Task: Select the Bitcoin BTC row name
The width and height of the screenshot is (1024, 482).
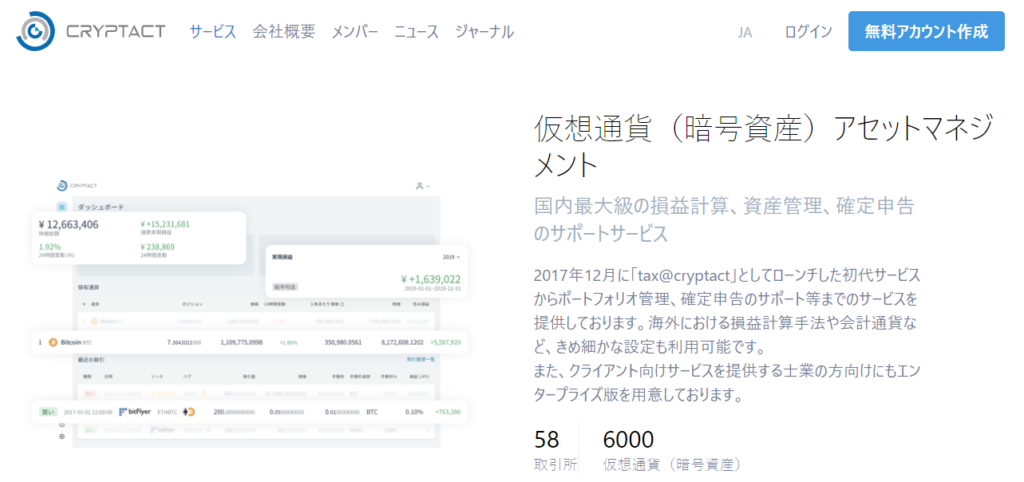Action: [78, 342]
